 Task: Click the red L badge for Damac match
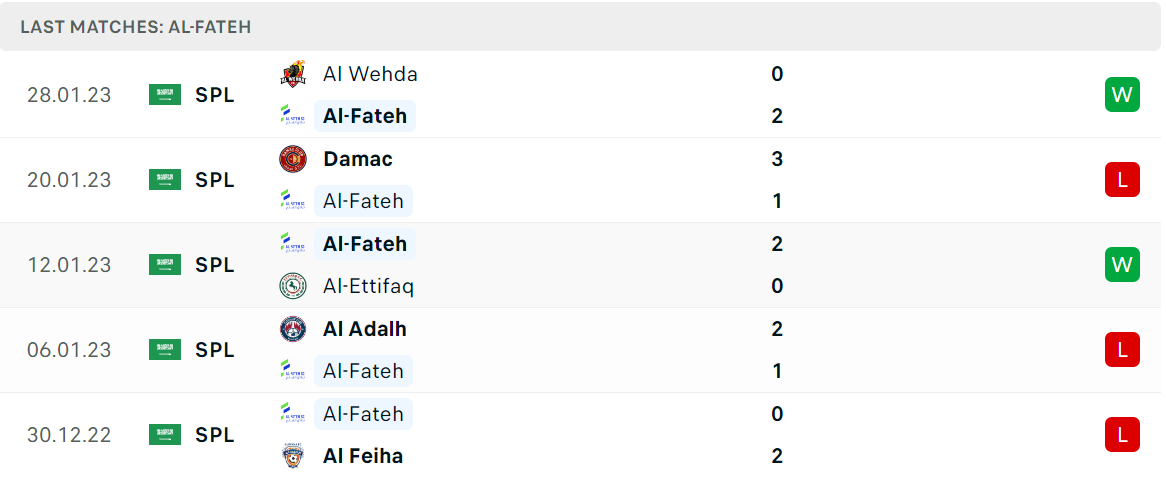pos(1122,180)
